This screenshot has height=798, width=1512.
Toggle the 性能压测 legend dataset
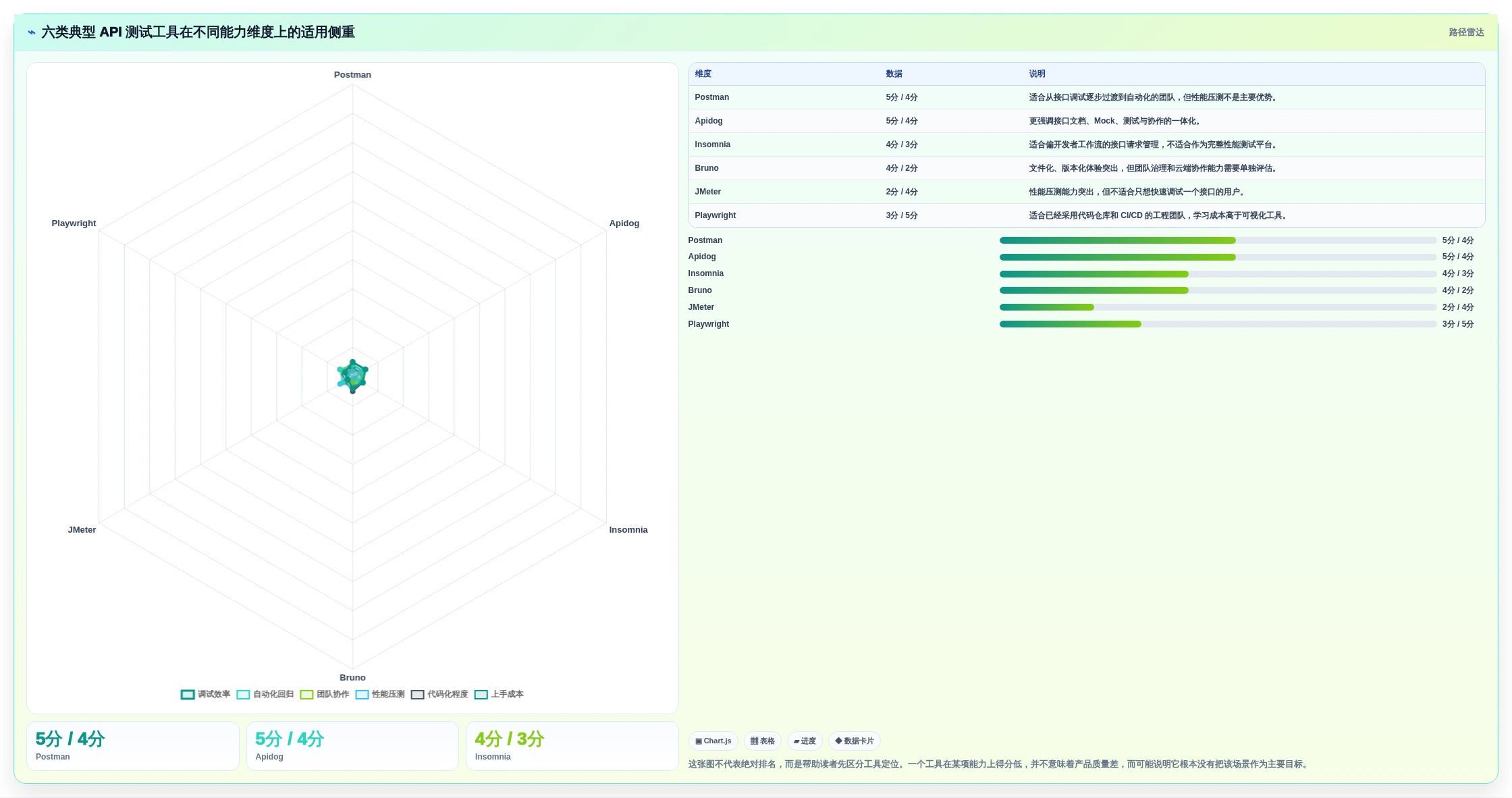(380, 694)
